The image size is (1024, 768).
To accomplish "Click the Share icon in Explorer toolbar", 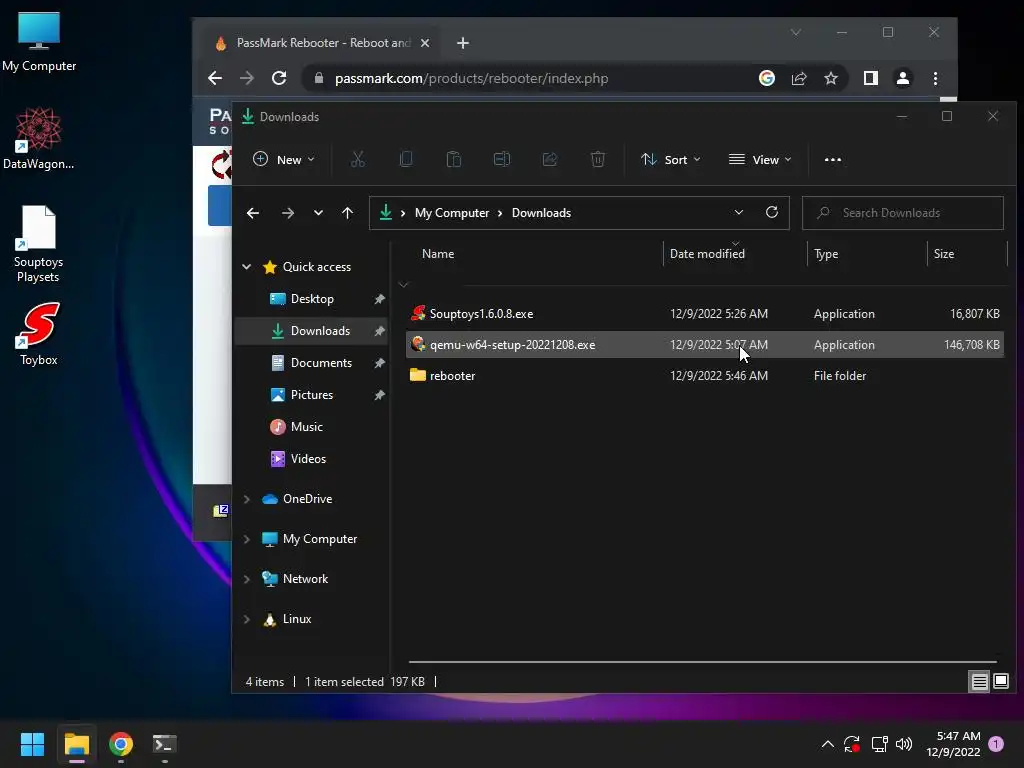I will 550,159.
